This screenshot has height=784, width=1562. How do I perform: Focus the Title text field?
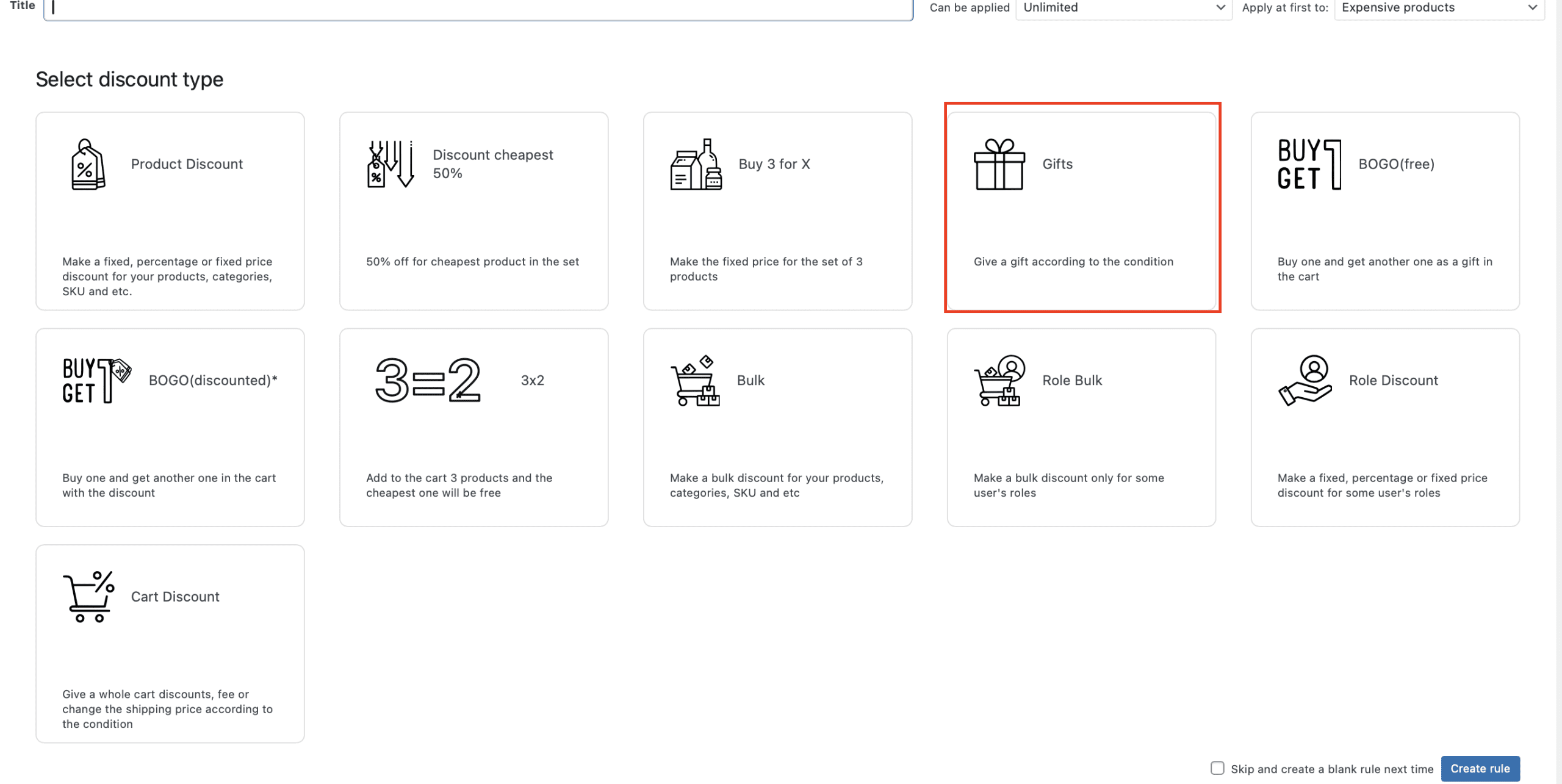pos(478,8)
